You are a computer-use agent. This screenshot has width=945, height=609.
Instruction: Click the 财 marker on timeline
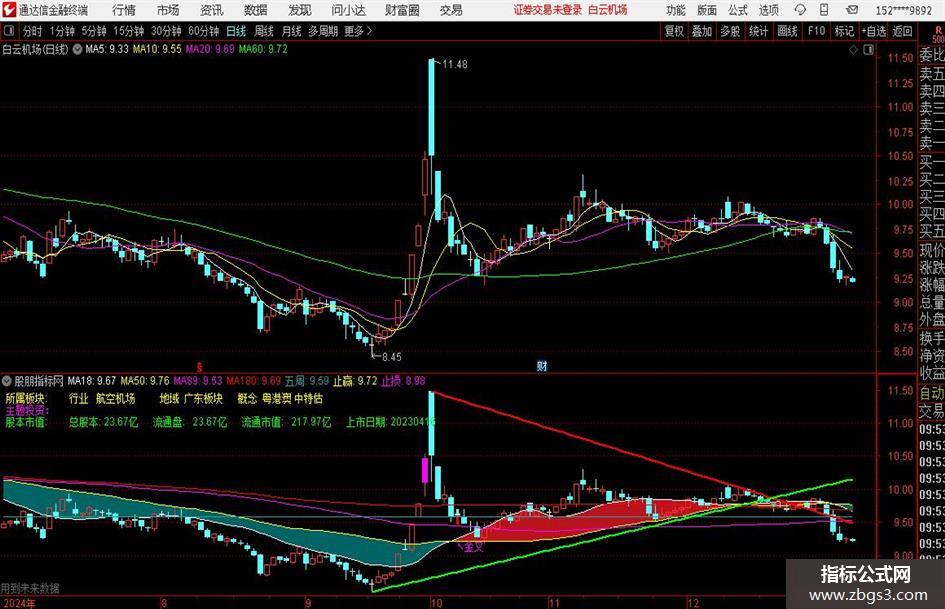point(542,366)
